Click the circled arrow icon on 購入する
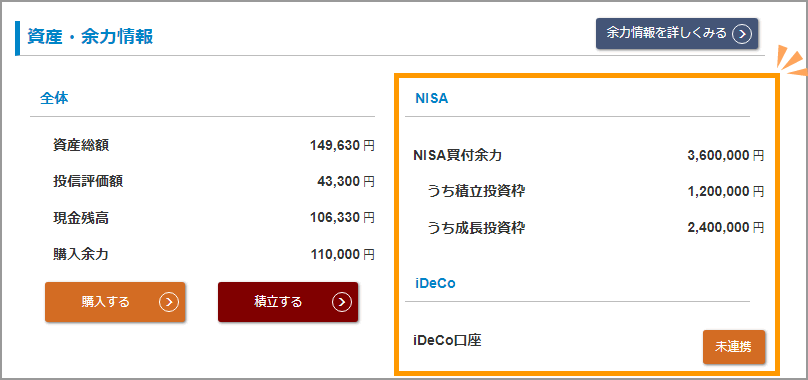This screenshot has height=380, width=808. coord(169,302)
